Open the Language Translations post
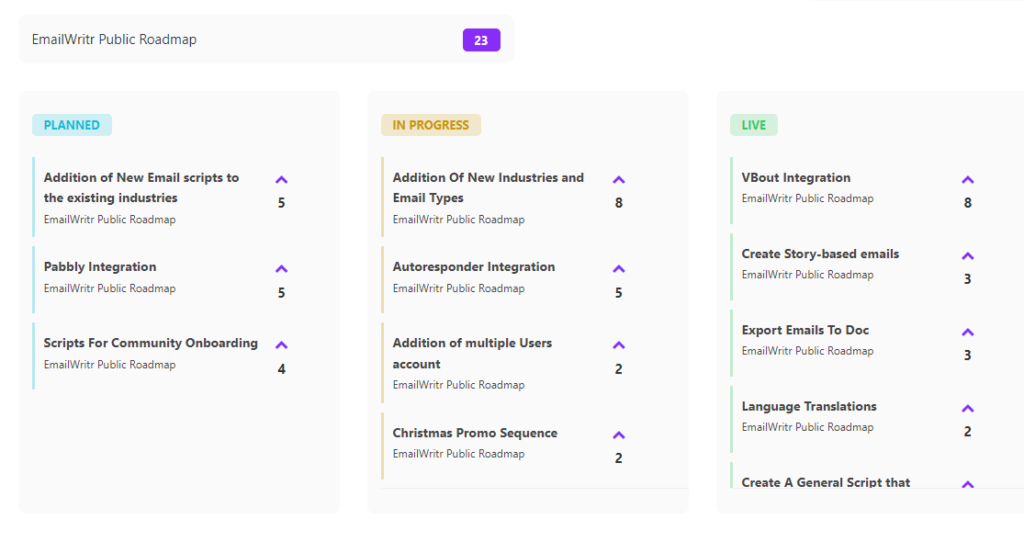This screenshot has width=1024, height=542. click(x=809, y=406)
